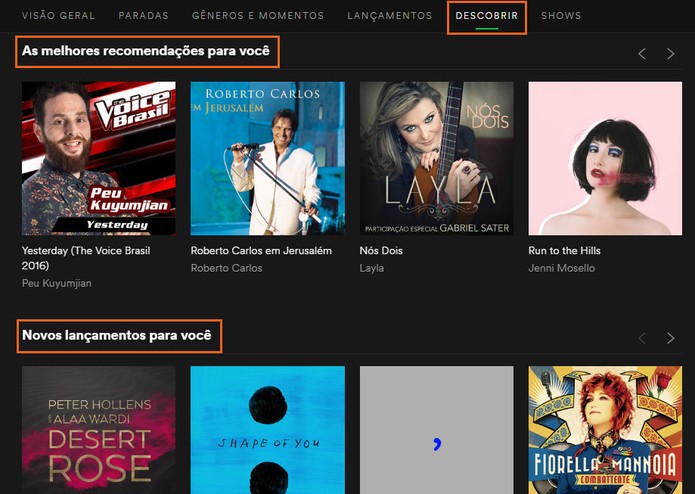Click the Run to the Hills title
The width and height of the screenshot is (695, 494).
coord(564,250)
